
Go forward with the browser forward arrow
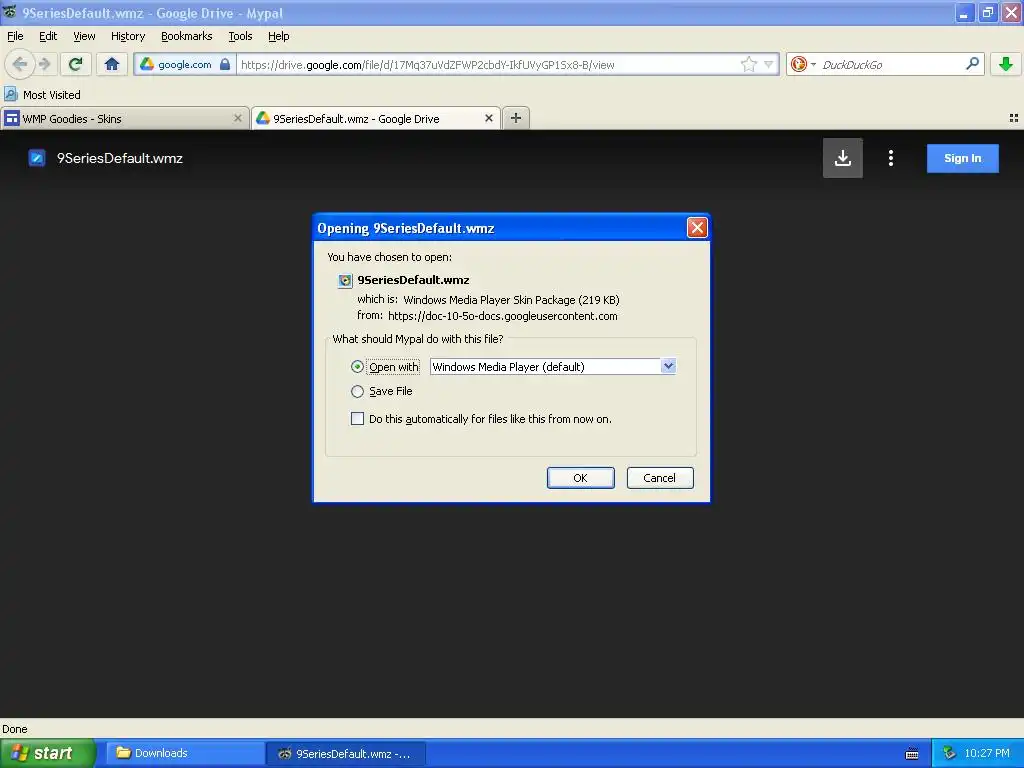click(x=44, y=64)
